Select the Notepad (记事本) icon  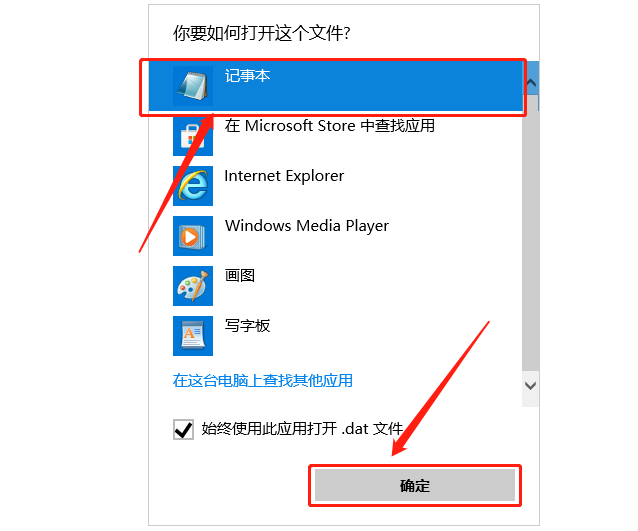coord(193,86)
